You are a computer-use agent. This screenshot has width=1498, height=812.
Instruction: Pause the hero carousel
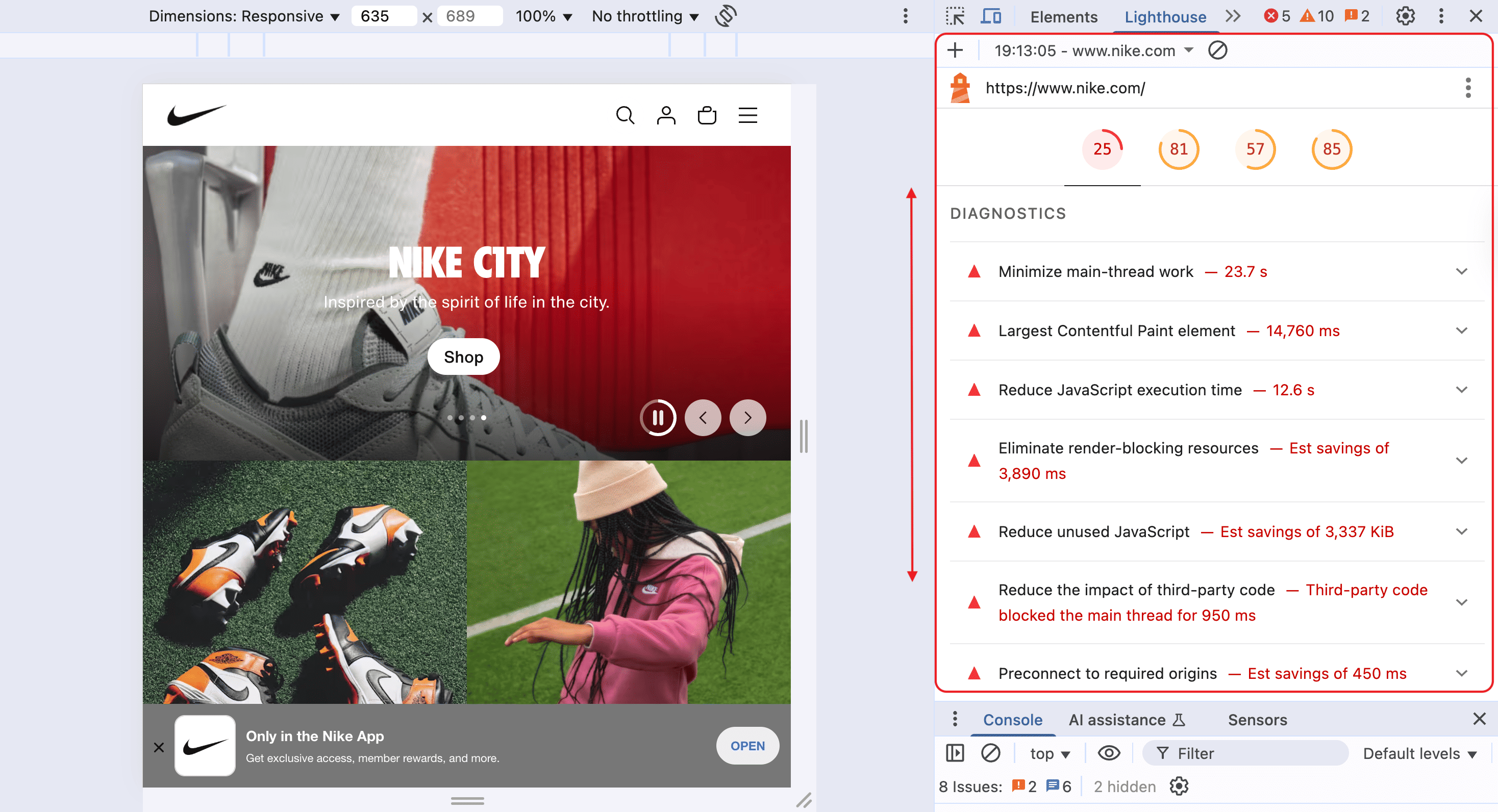[658, 417]
